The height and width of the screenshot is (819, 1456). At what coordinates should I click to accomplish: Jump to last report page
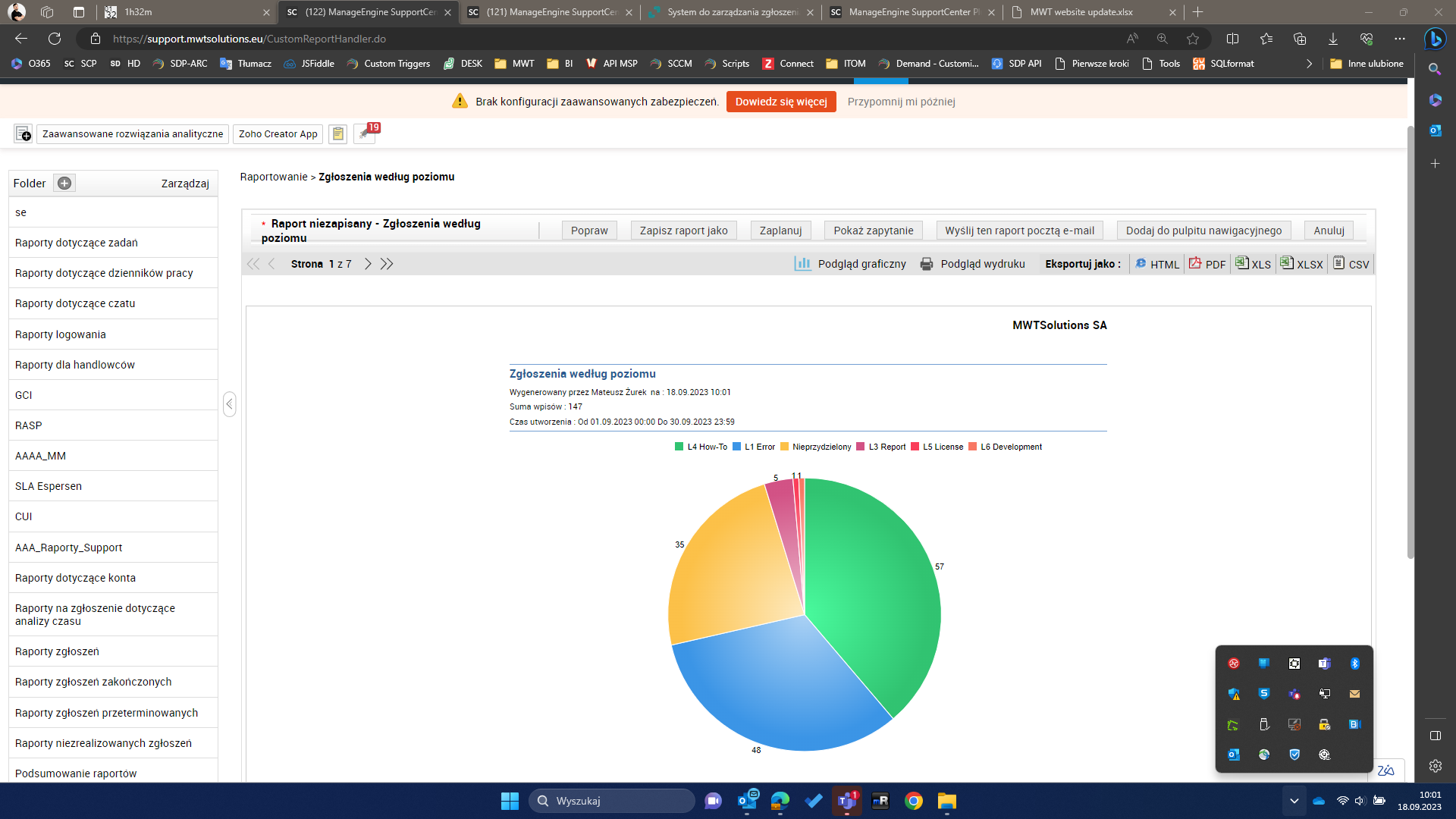(x=387, y=264)
